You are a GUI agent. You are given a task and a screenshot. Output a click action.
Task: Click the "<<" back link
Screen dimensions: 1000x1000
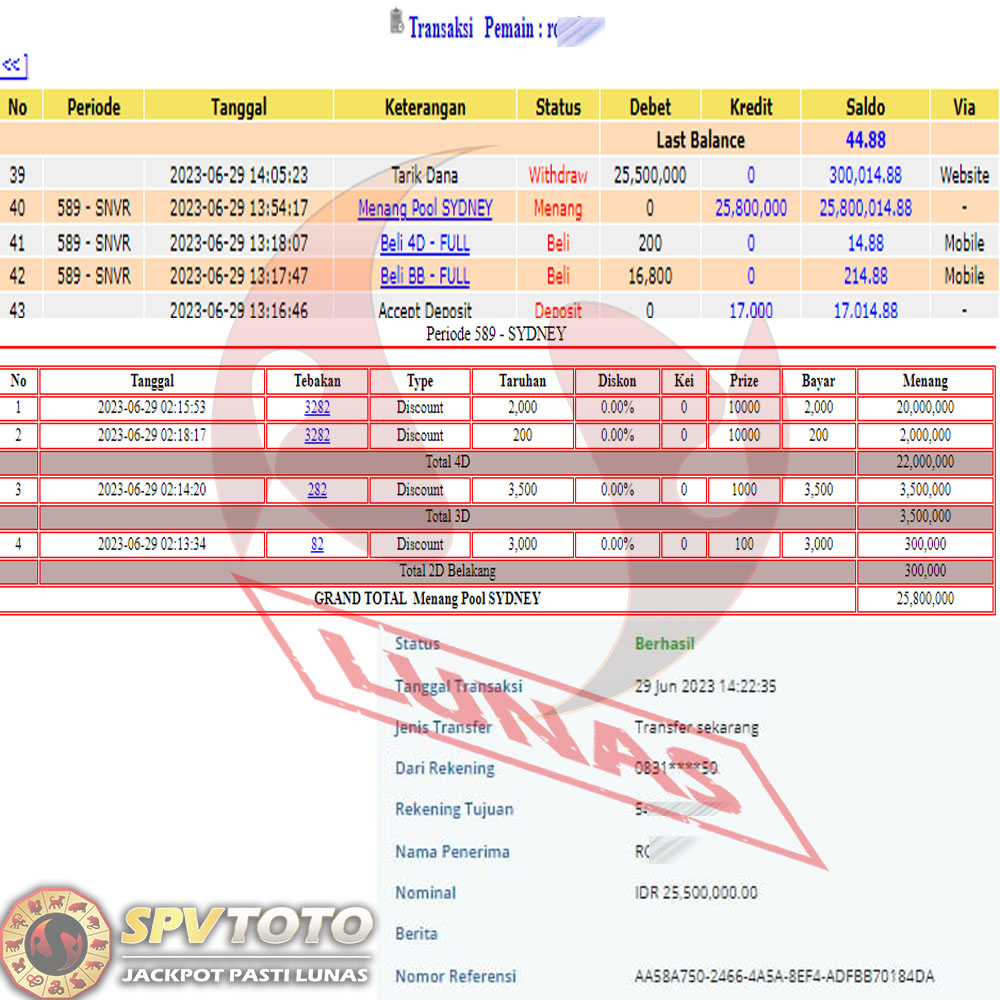tap(13, 66)
